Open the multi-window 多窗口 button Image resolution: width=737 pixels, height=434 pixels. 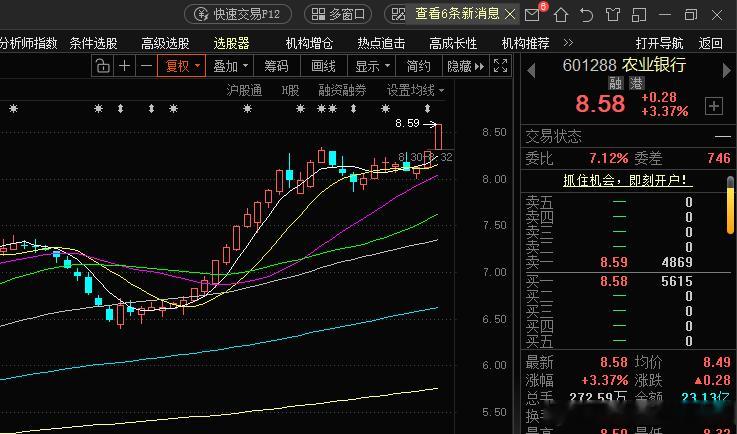click(338, 14)
